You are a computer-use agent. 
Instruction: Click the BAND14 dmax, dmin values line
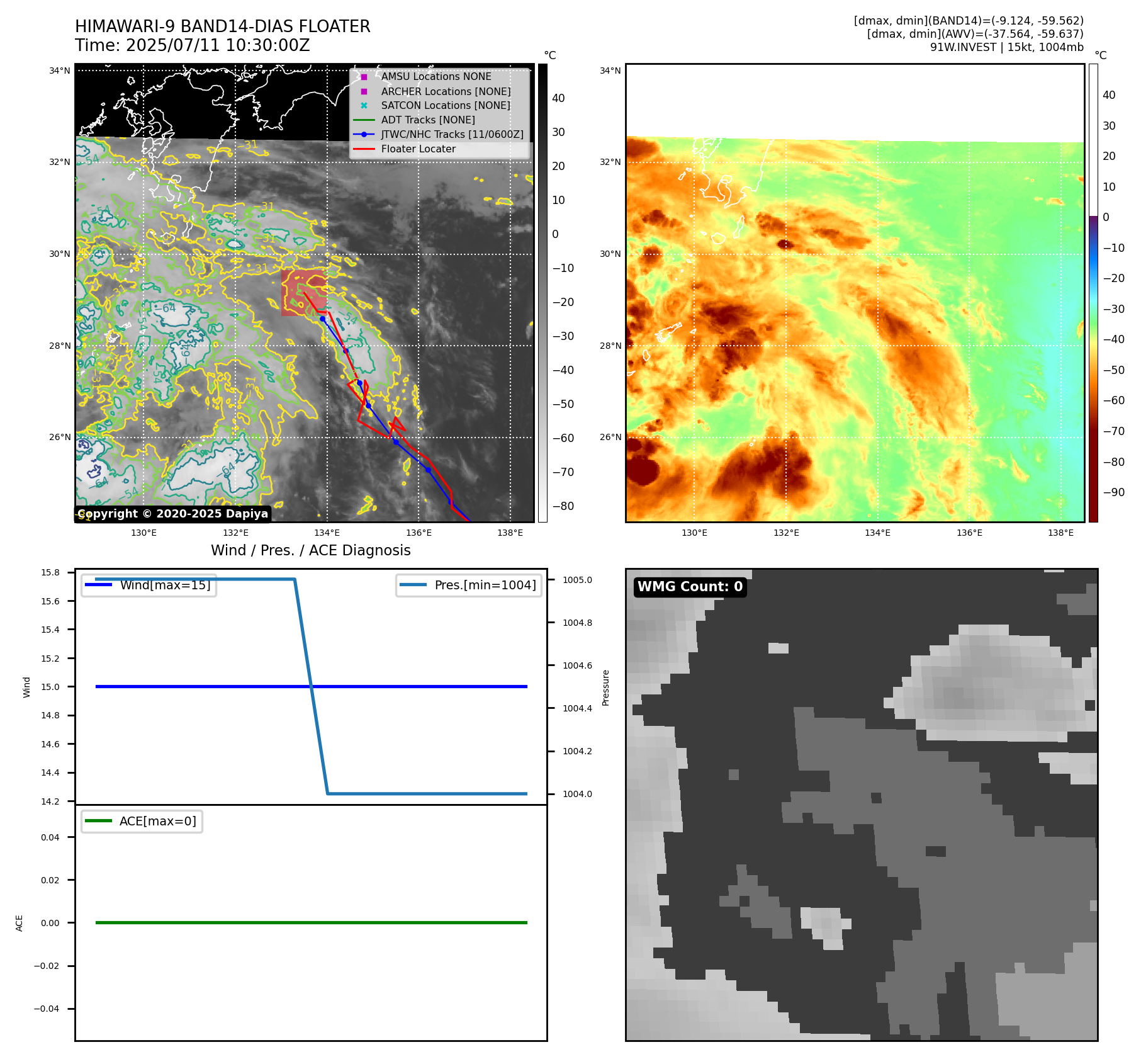[969, 21]
